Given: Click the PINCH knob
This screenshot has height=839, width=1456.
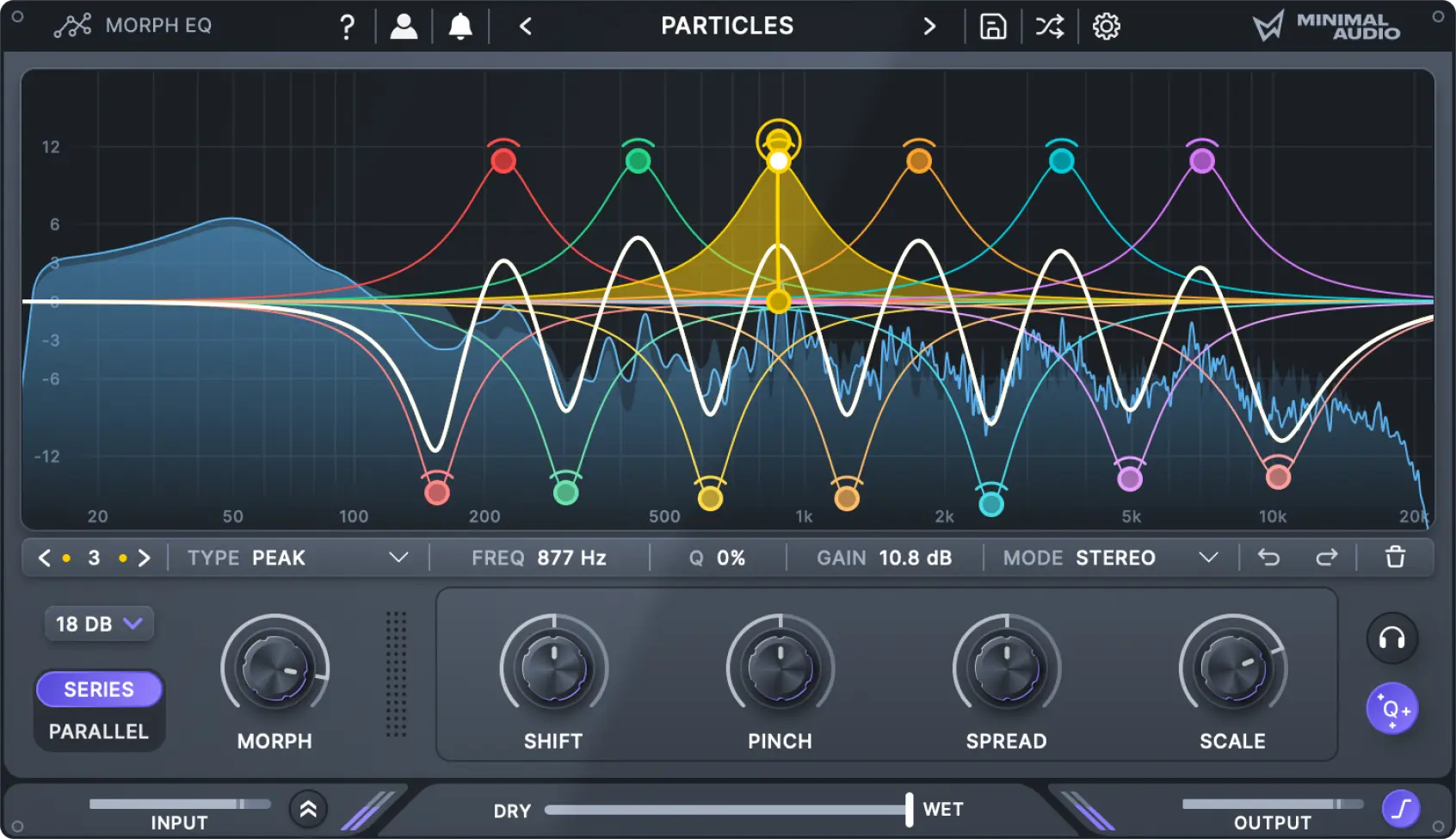Looking at the screenshot, I should pyautogui.click(x=780, y=669).
